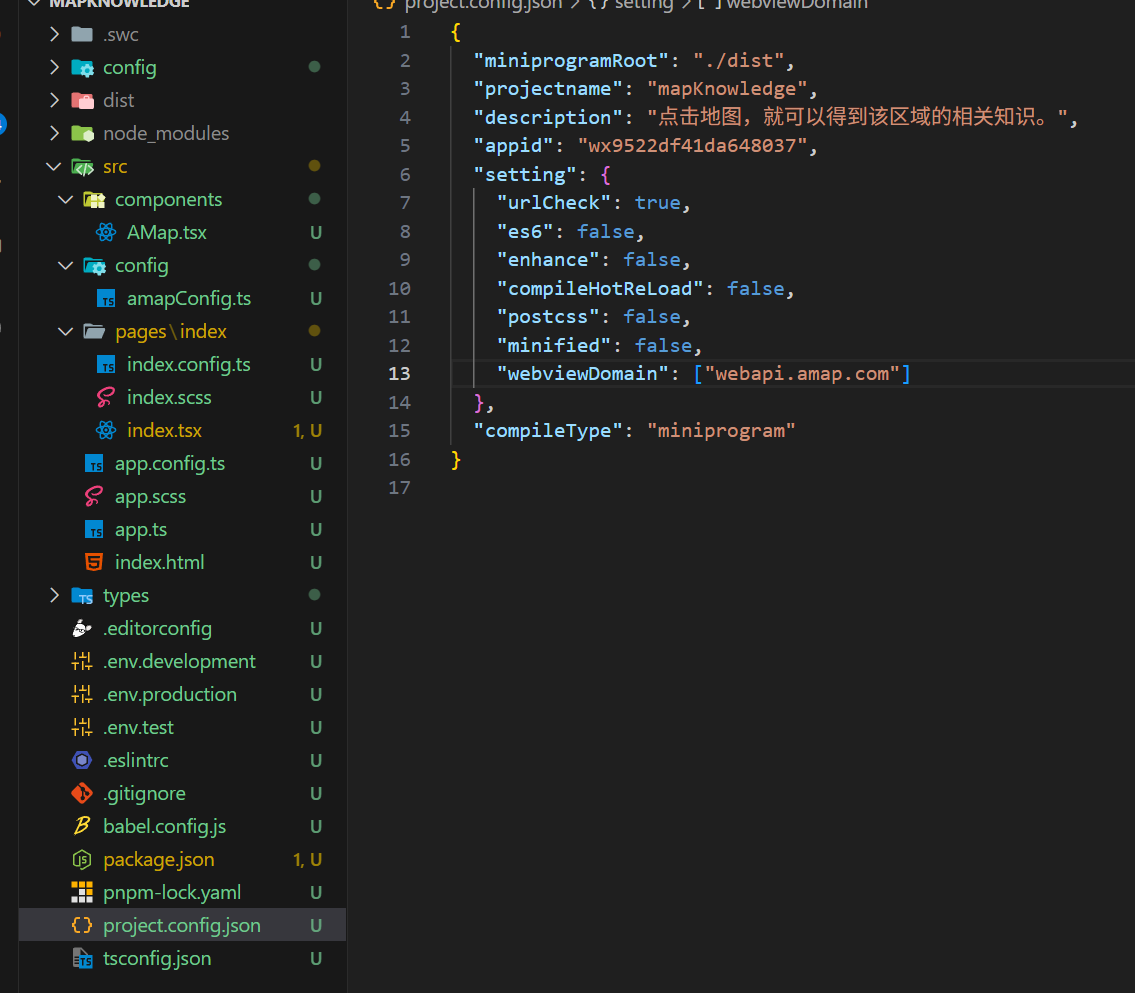
Task: Open index.config.ts file
Action: (x=189, y=364)
